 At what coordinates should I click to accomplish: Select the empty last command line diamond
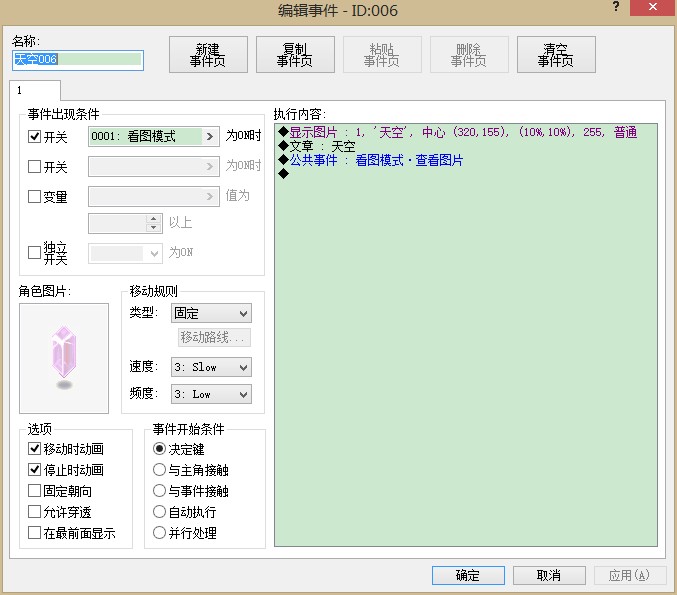point(283,174)
